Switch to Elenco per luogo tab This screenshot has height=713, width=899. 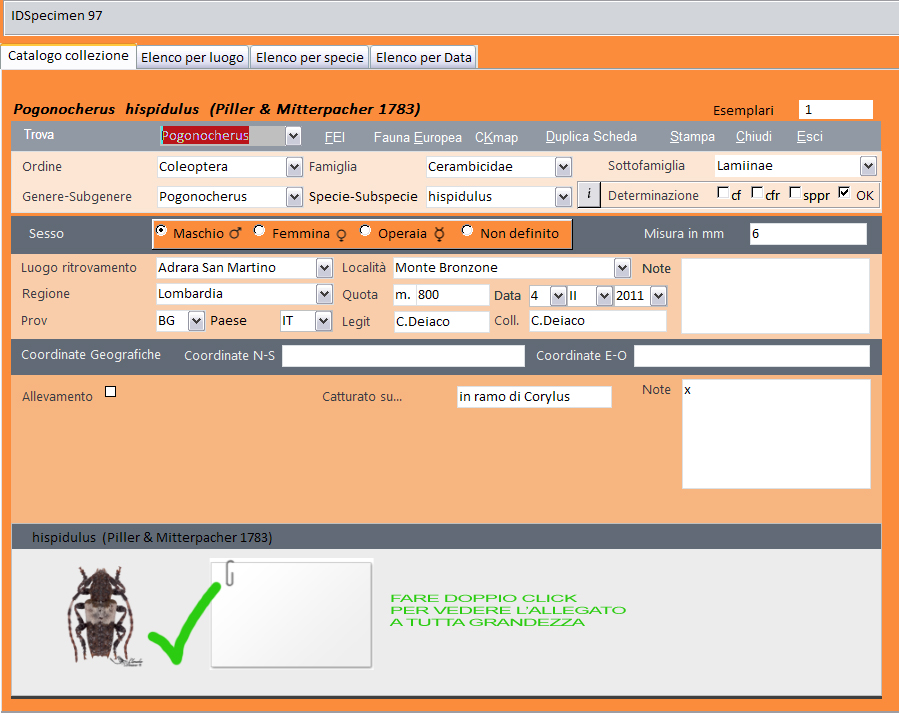coord(192,57)
